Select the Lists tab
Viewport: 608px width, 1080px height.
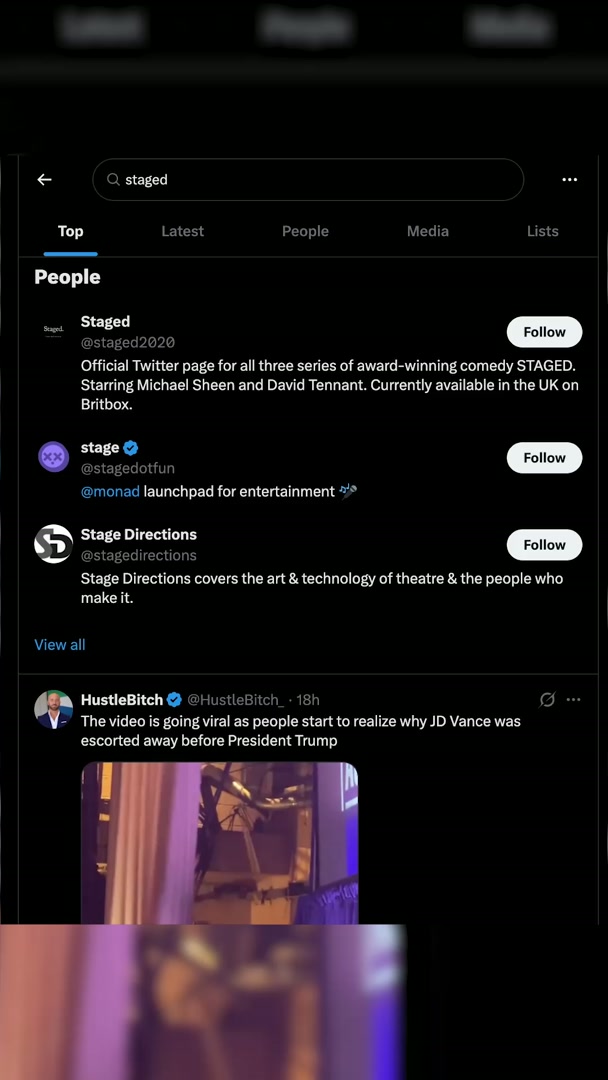pyautogui.click(x=542, y=231)
